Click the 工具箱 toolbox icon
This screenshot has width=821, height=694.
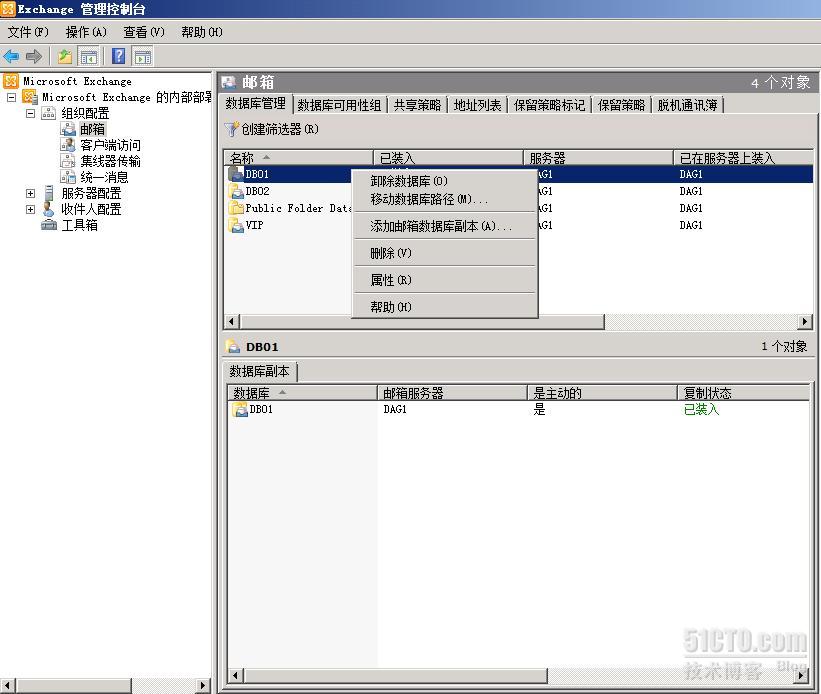(49, 225)
